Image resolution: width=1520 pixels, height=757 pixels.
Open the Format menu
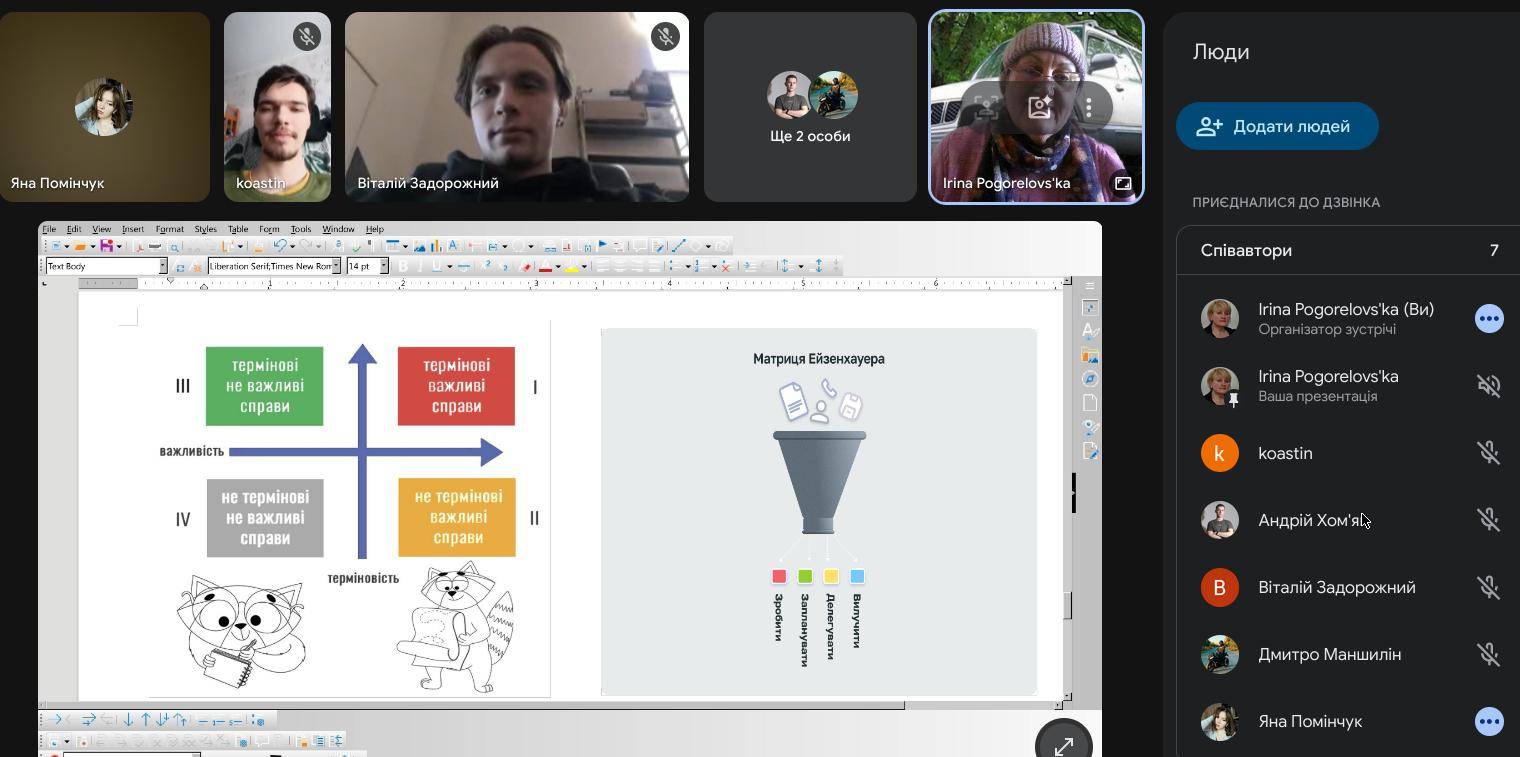click(169, 229)
